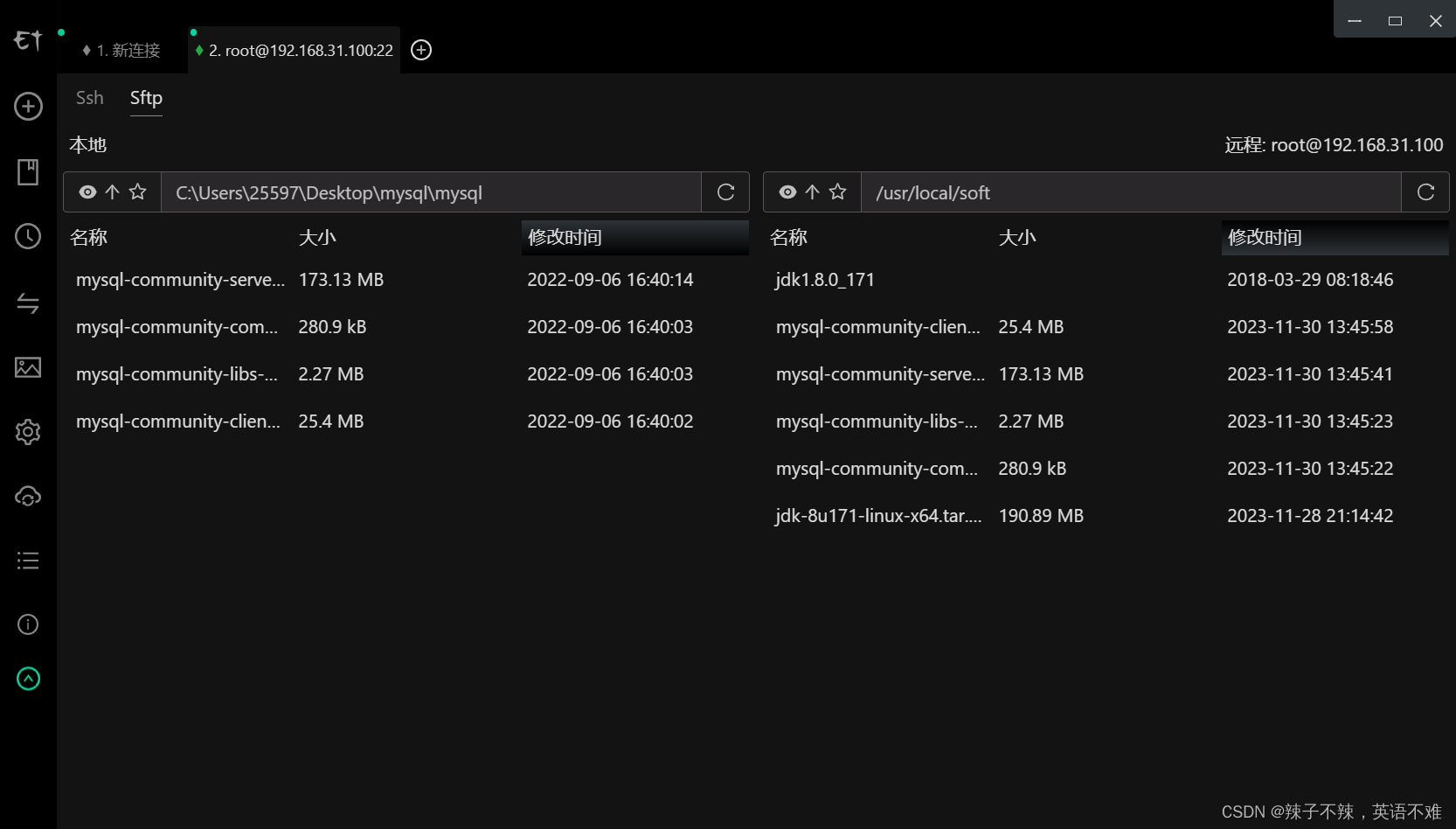This screenshot has height=829, width=1456.
Task: Open cloud sync icon in sidebar
Action: click(28, 496)
